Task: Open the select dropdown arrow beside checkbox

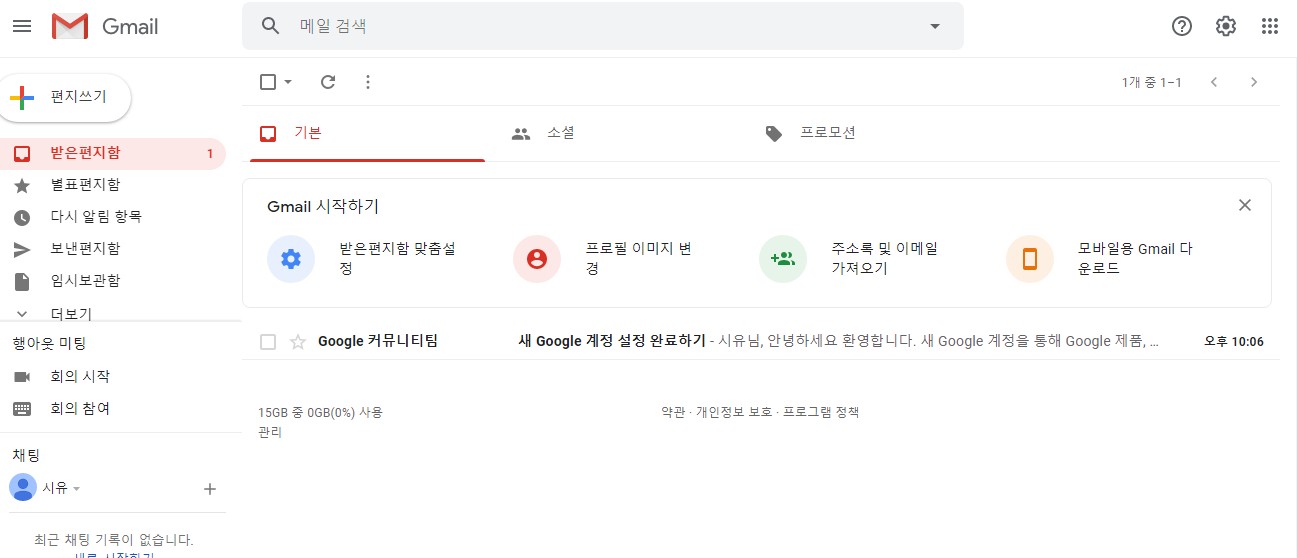Action: click(x=288, y=82)
